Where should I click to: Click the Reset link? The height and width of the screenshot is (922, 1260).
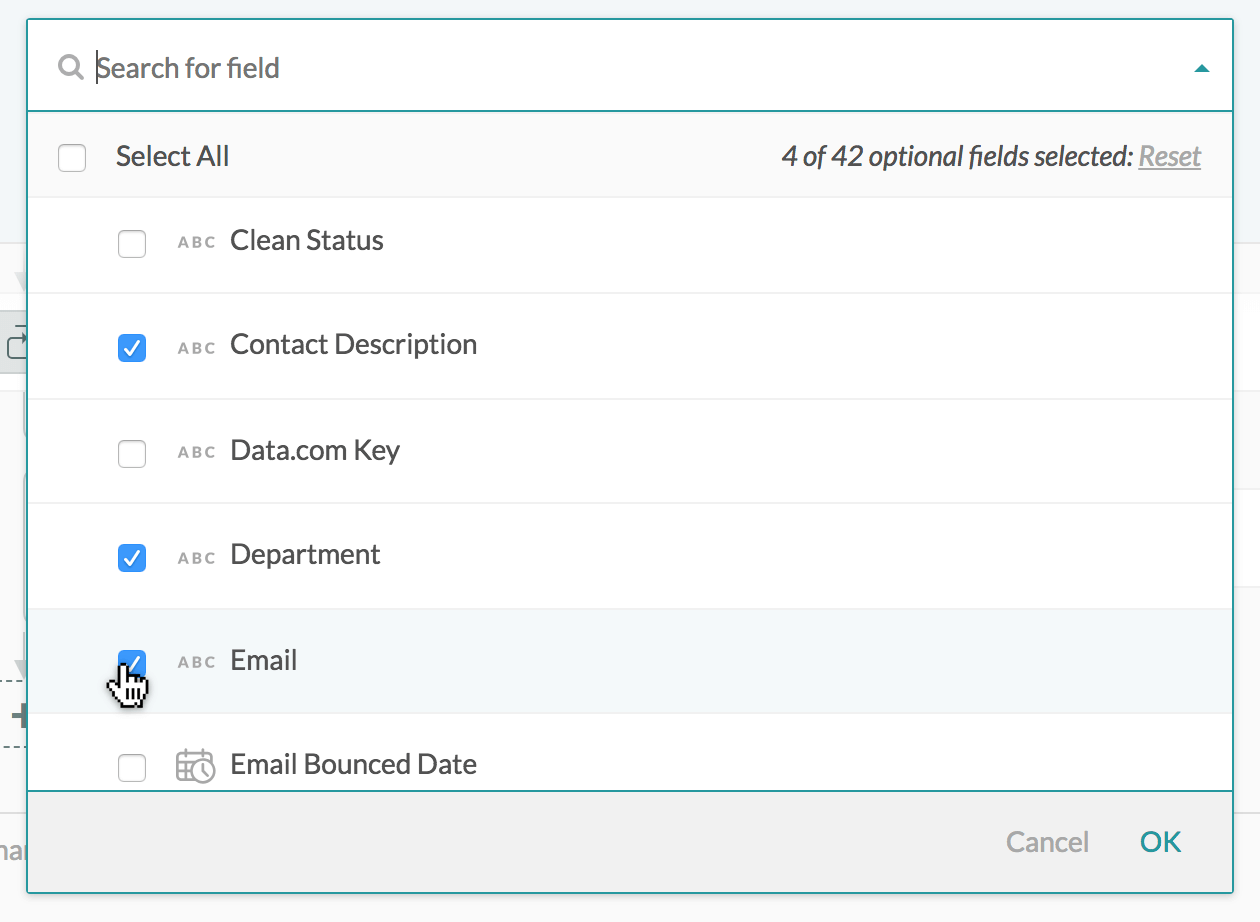pos(1169,157)
